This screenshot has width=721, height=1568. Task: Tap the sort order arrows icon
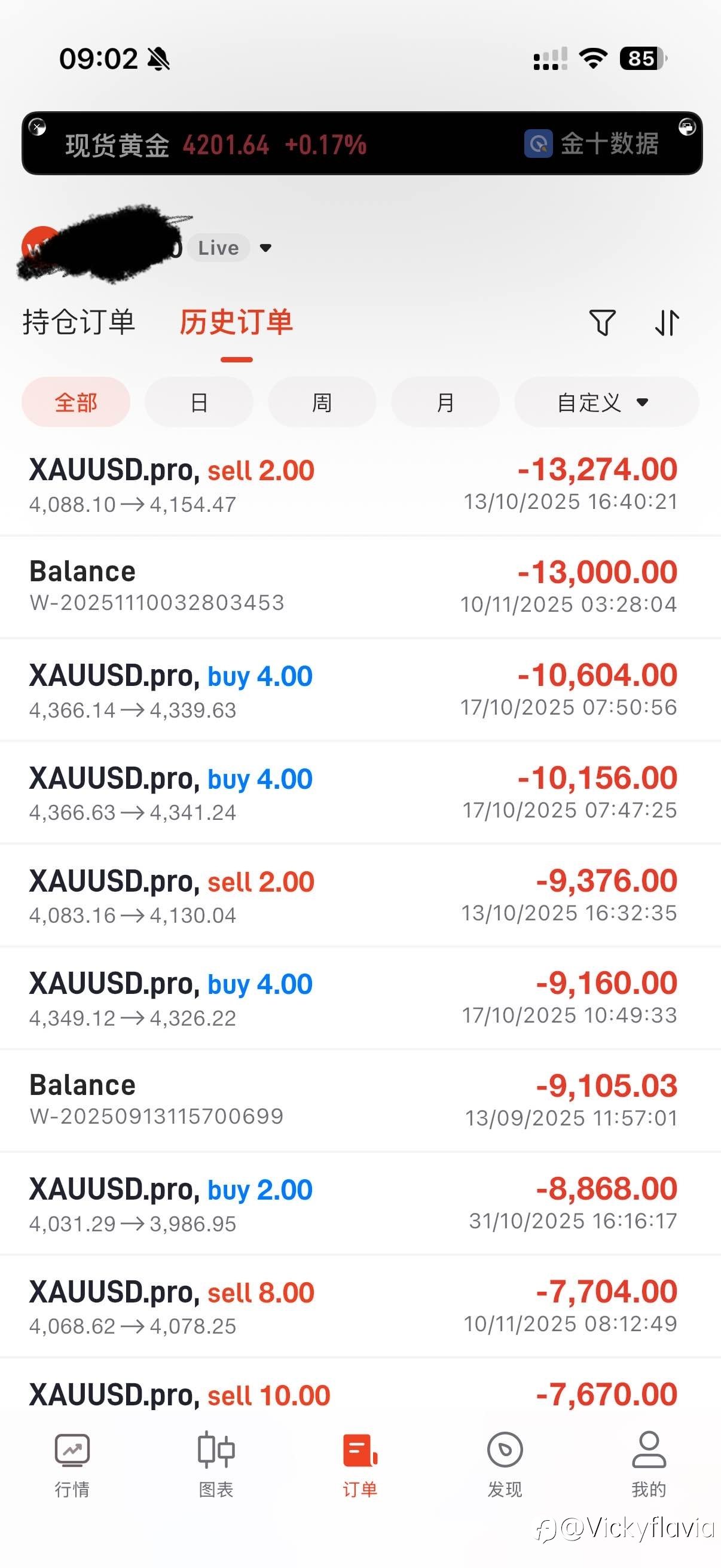tap(667, 322)
